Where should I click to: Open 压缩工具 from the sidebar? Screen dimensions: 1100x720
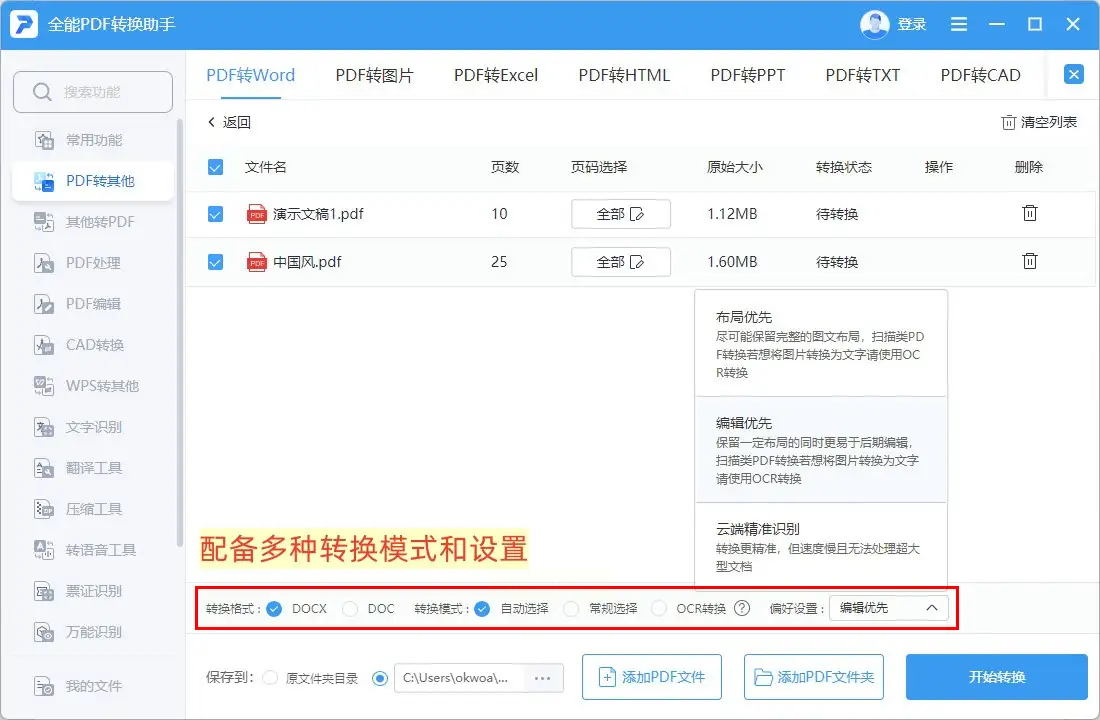pos(93,509)
